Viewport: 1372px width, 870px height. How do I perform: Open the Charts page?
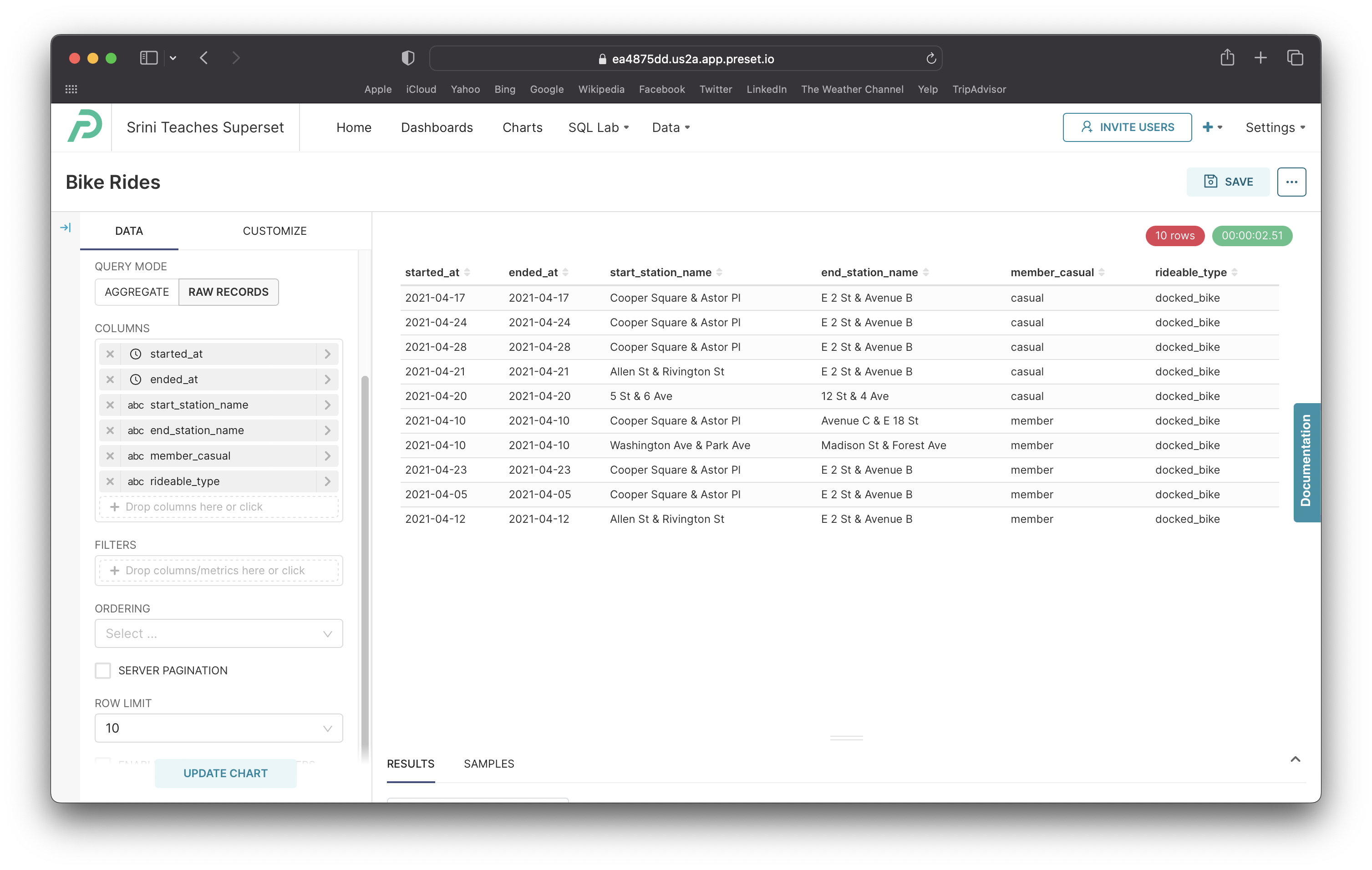(522, 127)
